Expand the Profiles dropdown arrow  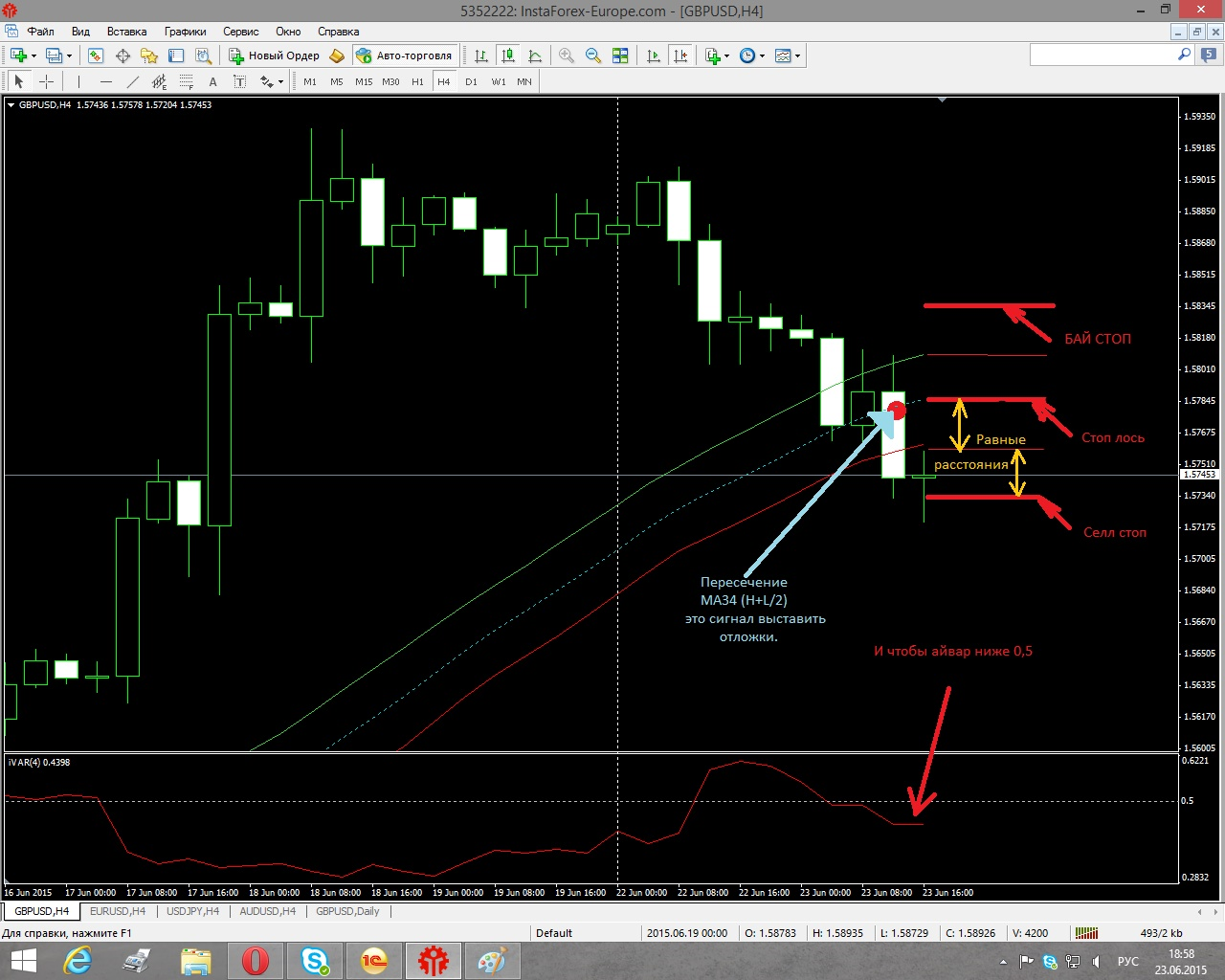coord(69,56)
